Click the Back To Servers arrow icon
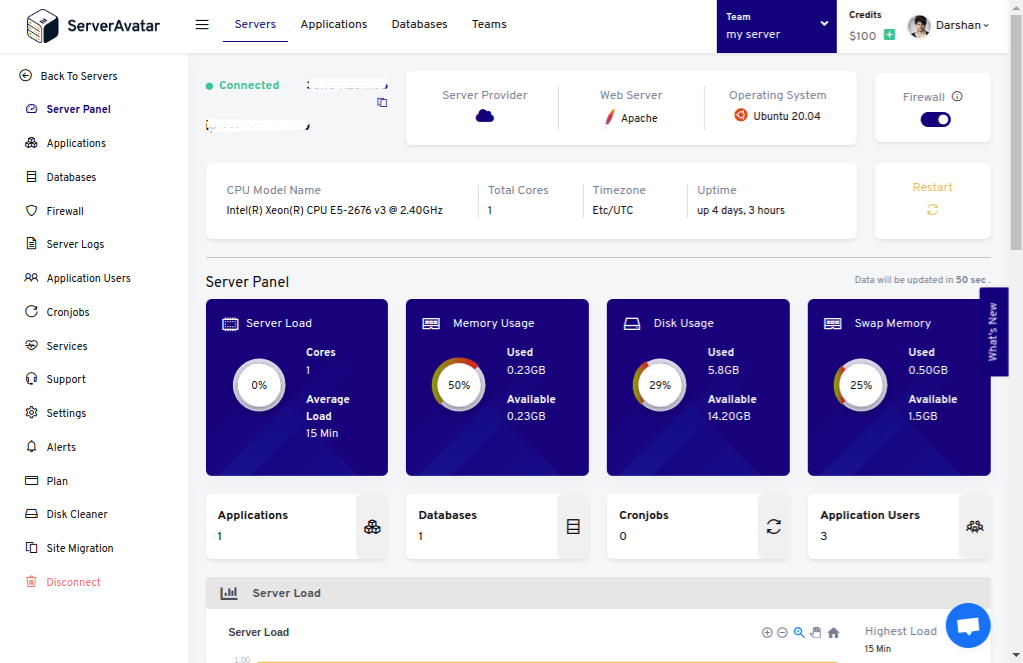Screen dimensions: 1023x663 pos(25,76)
